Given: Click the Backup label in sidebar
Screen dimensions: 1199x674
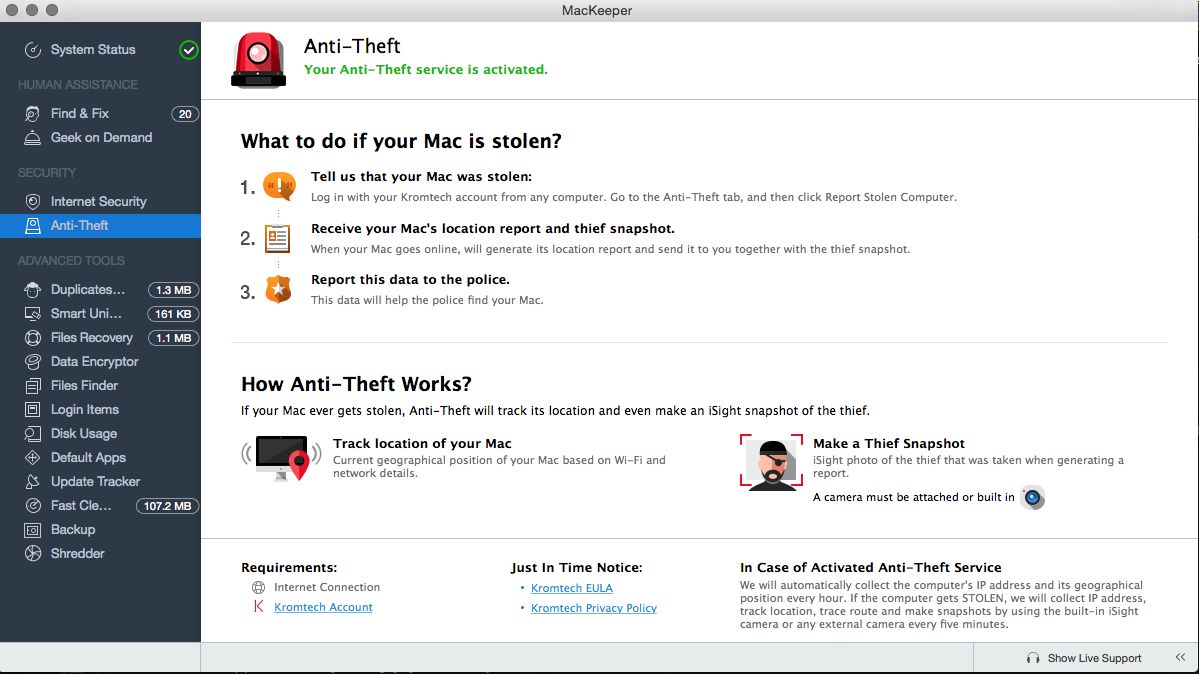Looking at the screenshot, I should [73, 529].
